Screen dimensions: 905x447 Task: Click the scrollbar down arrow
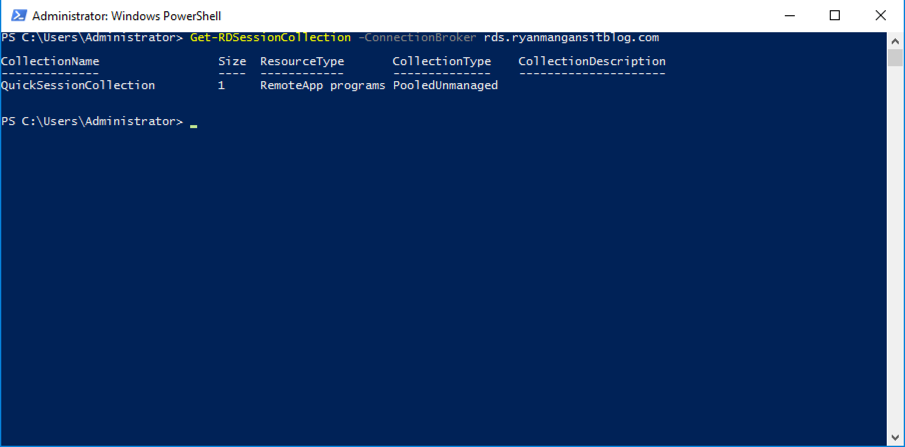(895, 436)
